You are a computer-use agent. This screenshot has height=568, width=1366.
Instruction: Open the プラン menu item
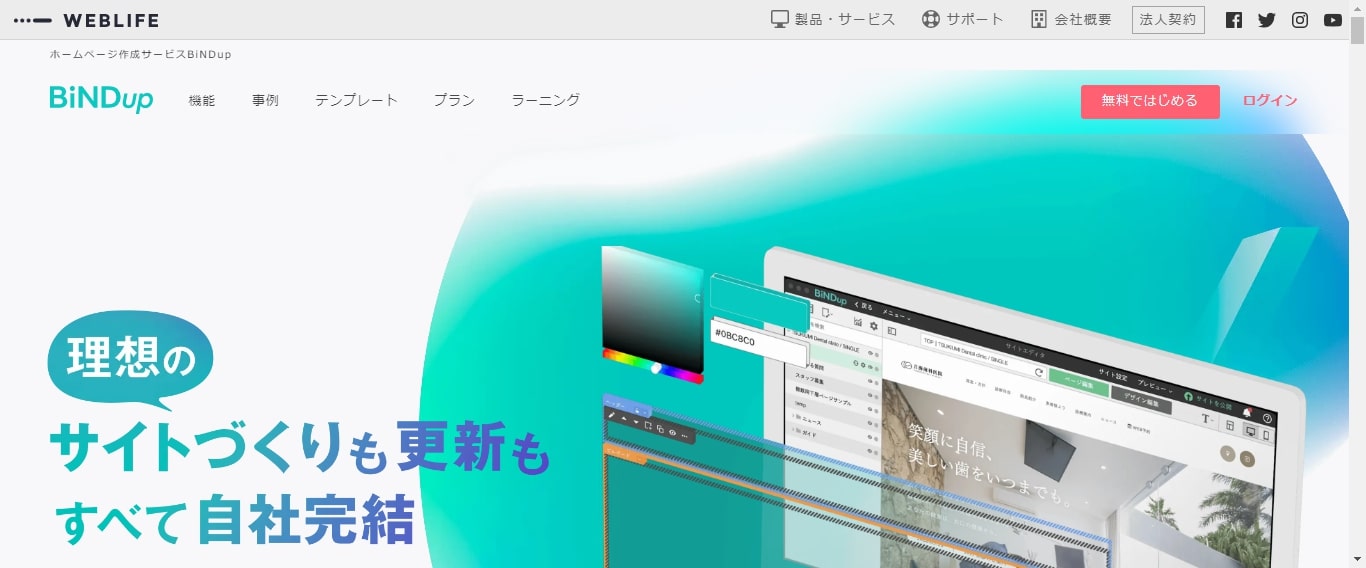(454, 100)
